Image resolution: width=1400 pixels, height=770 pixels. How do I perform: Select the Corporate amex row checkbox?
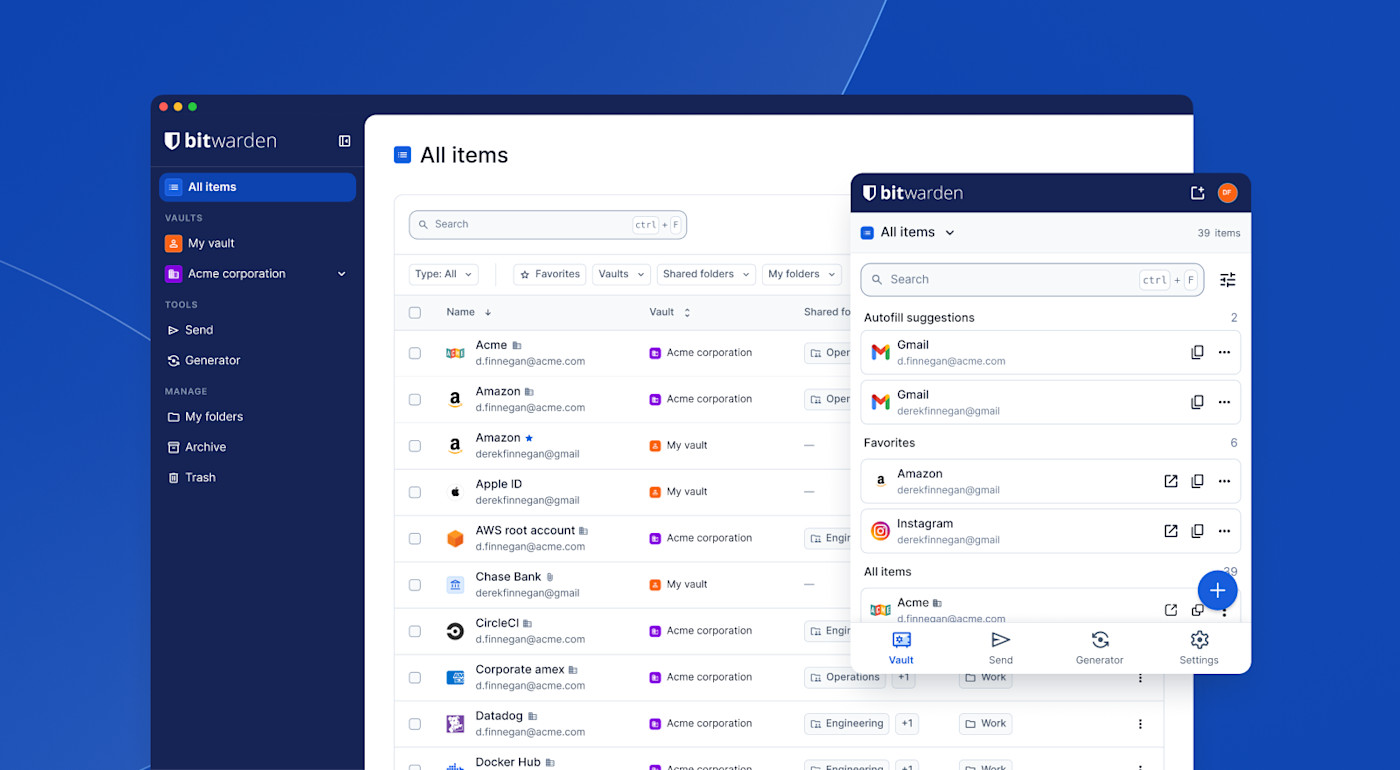pos(415,678)
